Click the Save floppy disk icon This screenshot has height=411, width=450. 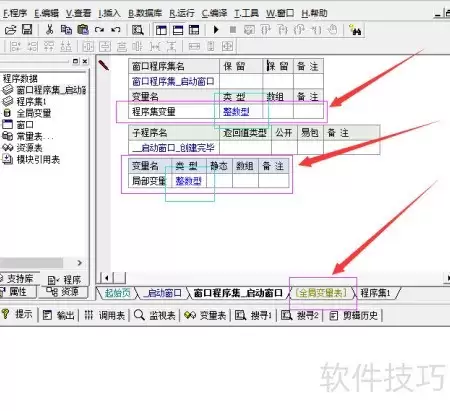[x=27, y=30]
